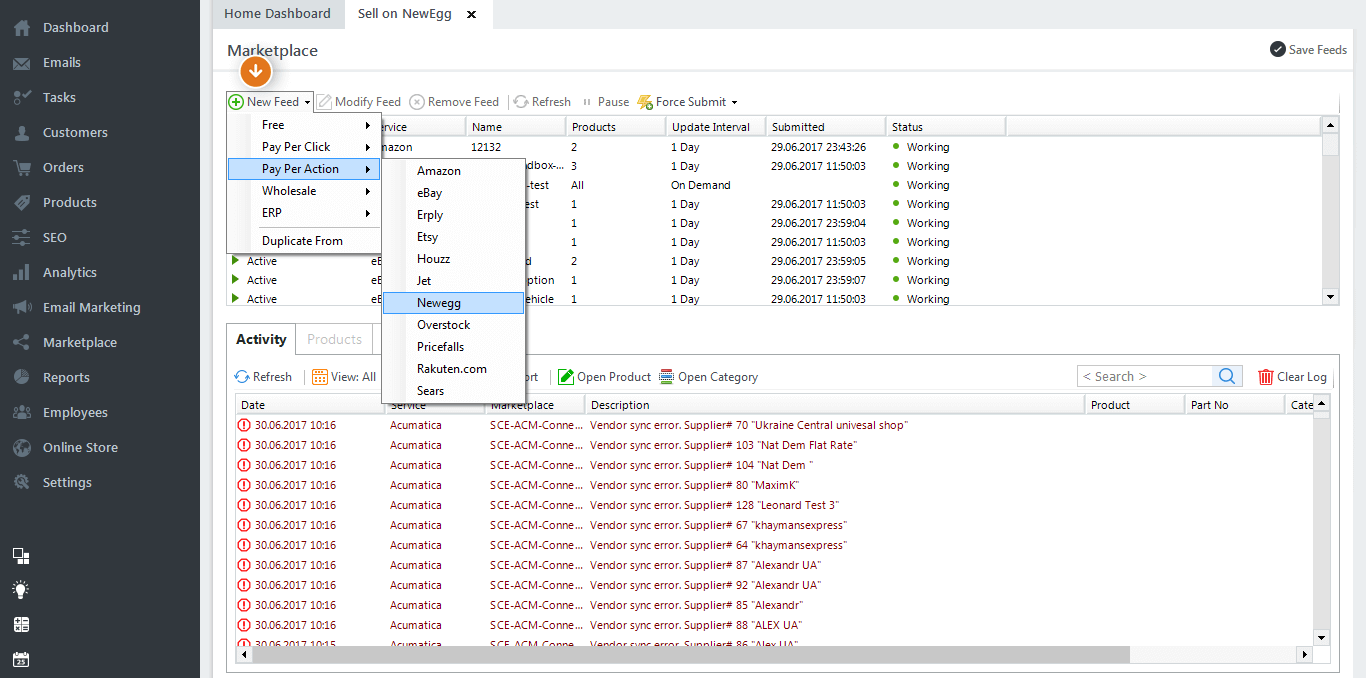Viewport: 1366px width, 678px height.
Task: Click the Clear Log trash icon
Action: click(x=1266, y=377)
